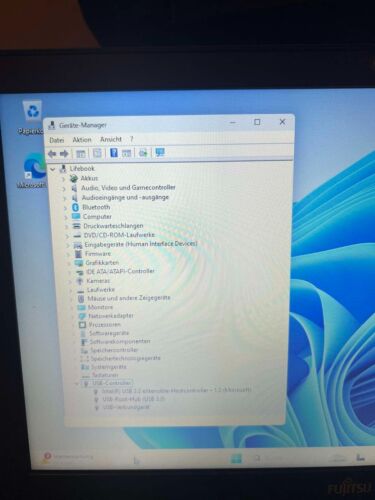Expand the DVD/CD-ROM-Laufwerke chevron
375x500 pixels.
pos(67,236)
